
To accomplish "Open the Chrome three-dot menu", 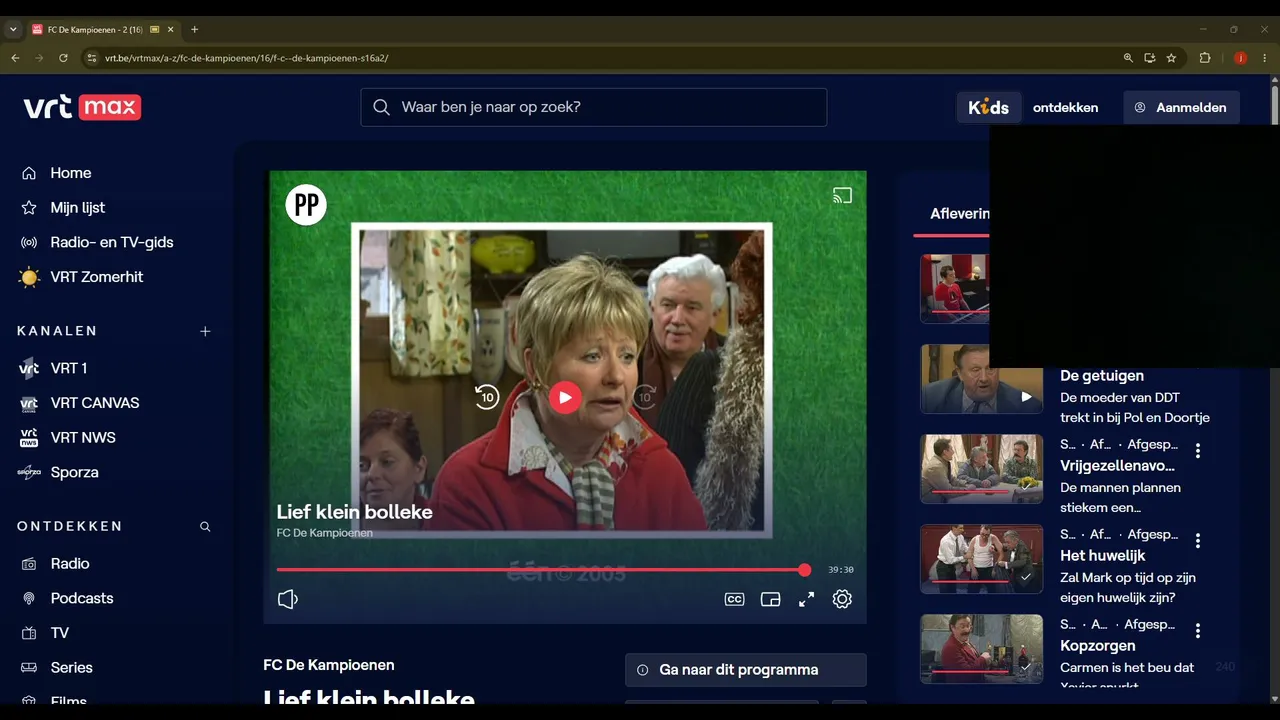I will [x=1265, y=58].
